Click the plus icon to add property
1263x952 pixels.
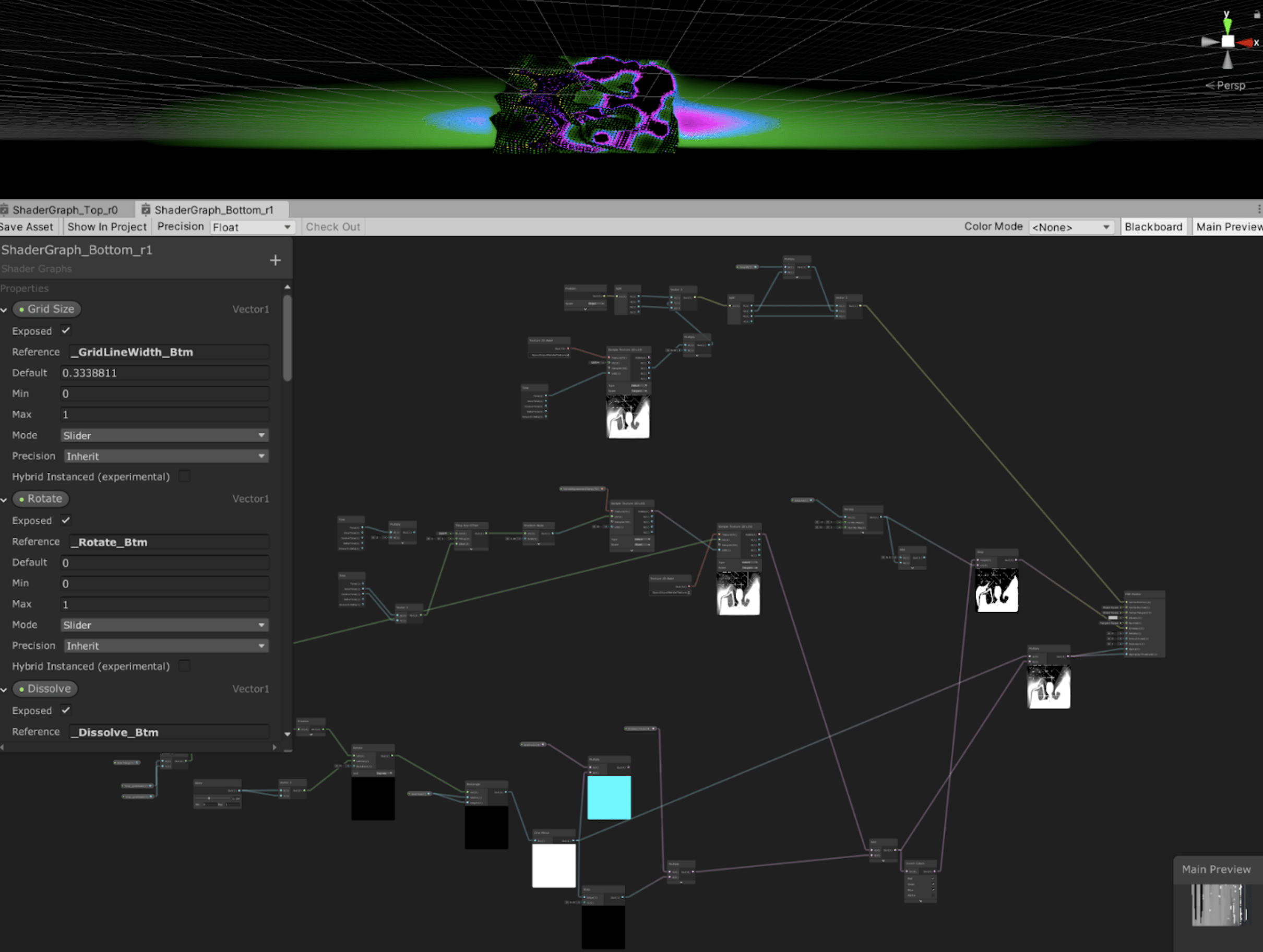coord(275,260)
